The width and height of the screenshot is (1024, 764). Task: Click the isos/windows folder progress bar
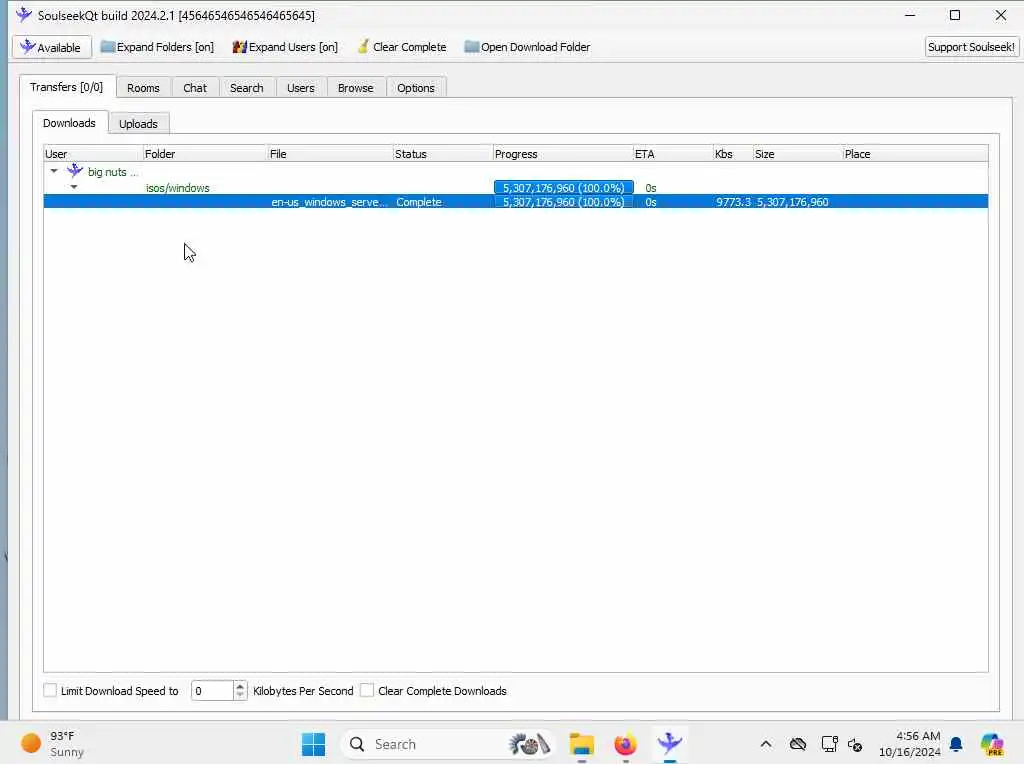[564, 187]
